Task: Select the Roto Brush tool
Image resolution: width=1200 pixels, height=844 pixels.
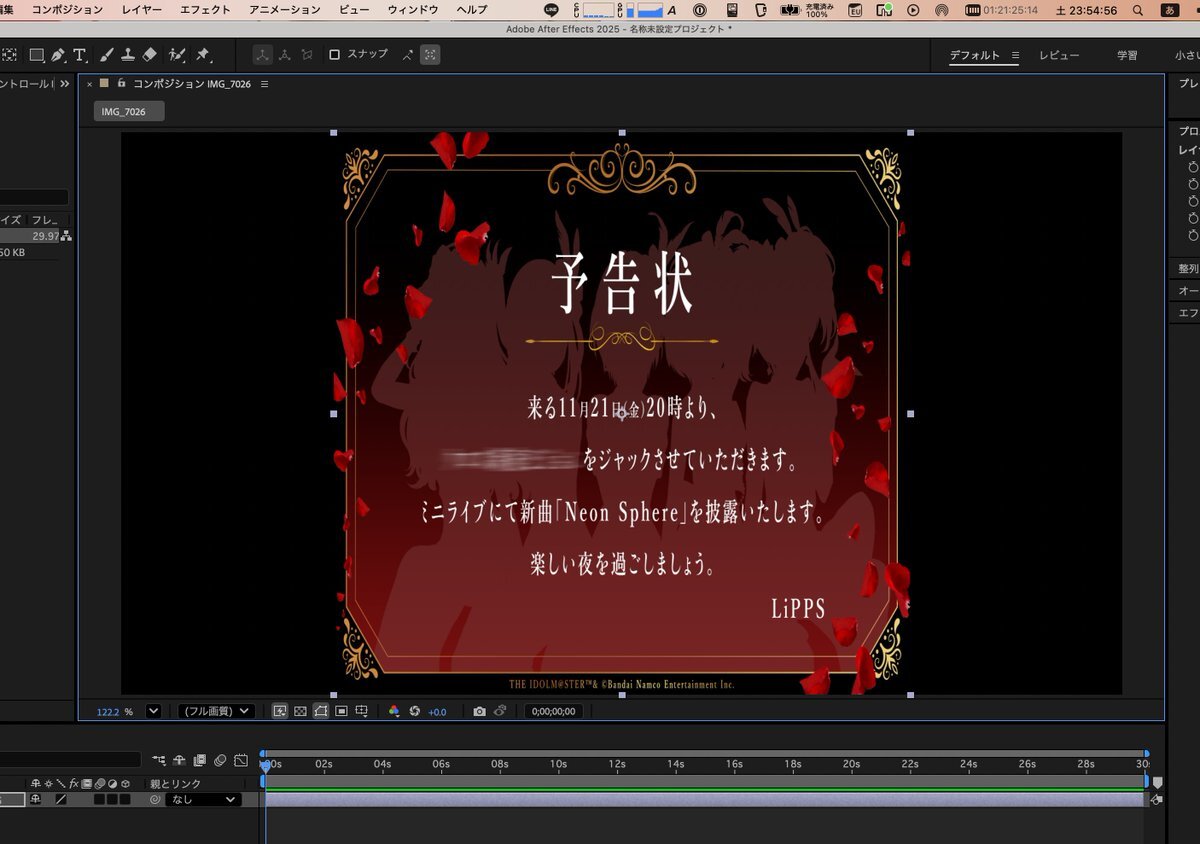Action: [178, 54]
